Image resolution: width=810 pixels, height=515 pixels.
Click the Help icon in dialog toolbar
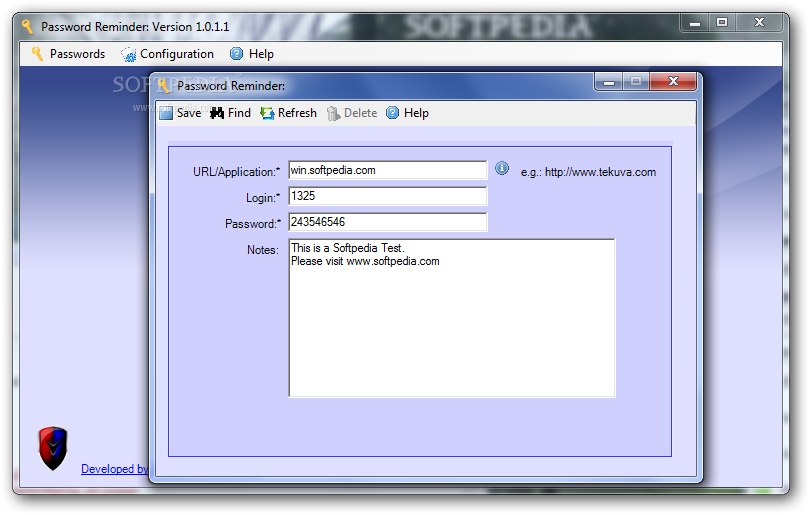pyautogui.click(x=393, y=113)
